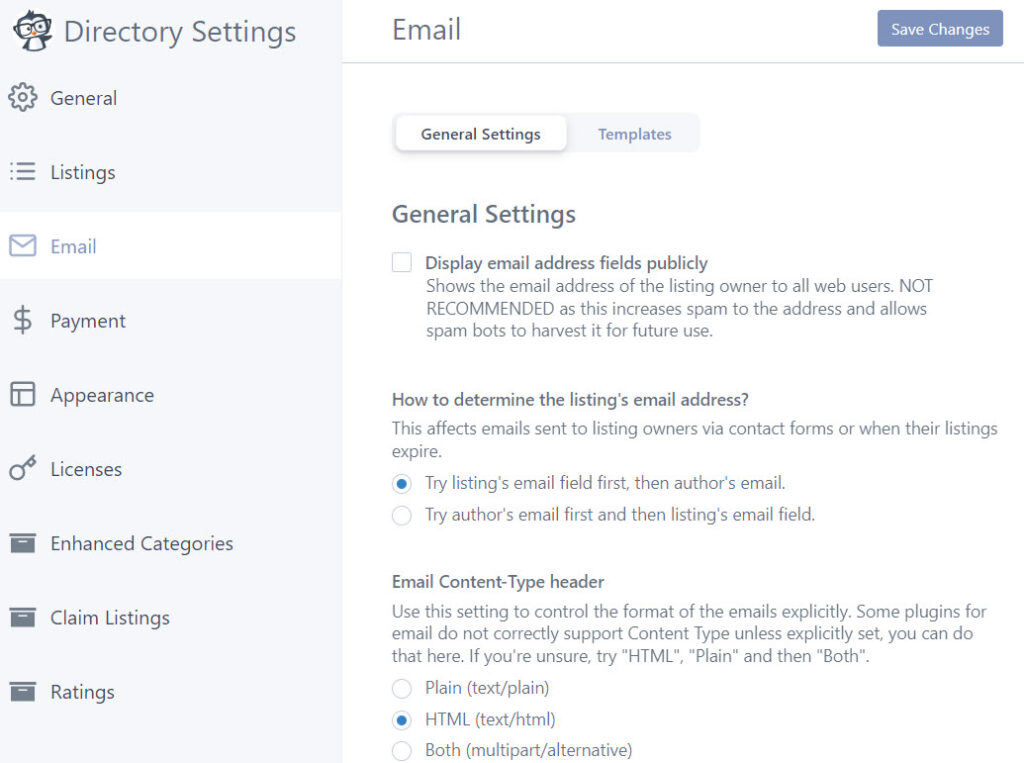
Task: Click the General Settings section heading
Action: [484, 214]
